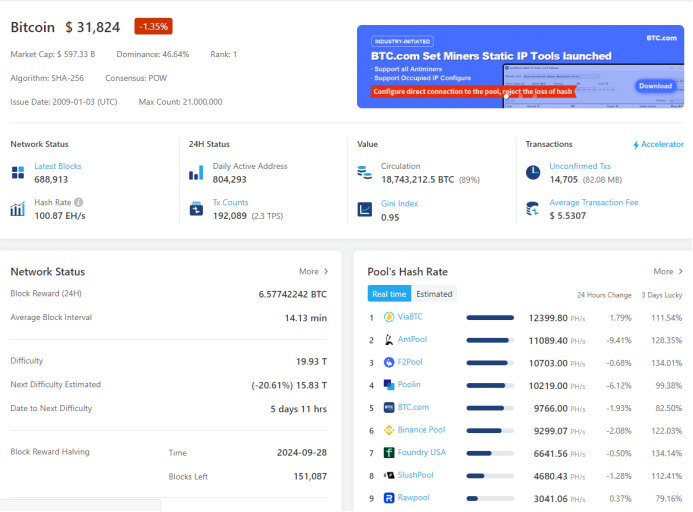693x512 pixels.
Task: Click the AntPool logo icon
Action: point(389,340)
